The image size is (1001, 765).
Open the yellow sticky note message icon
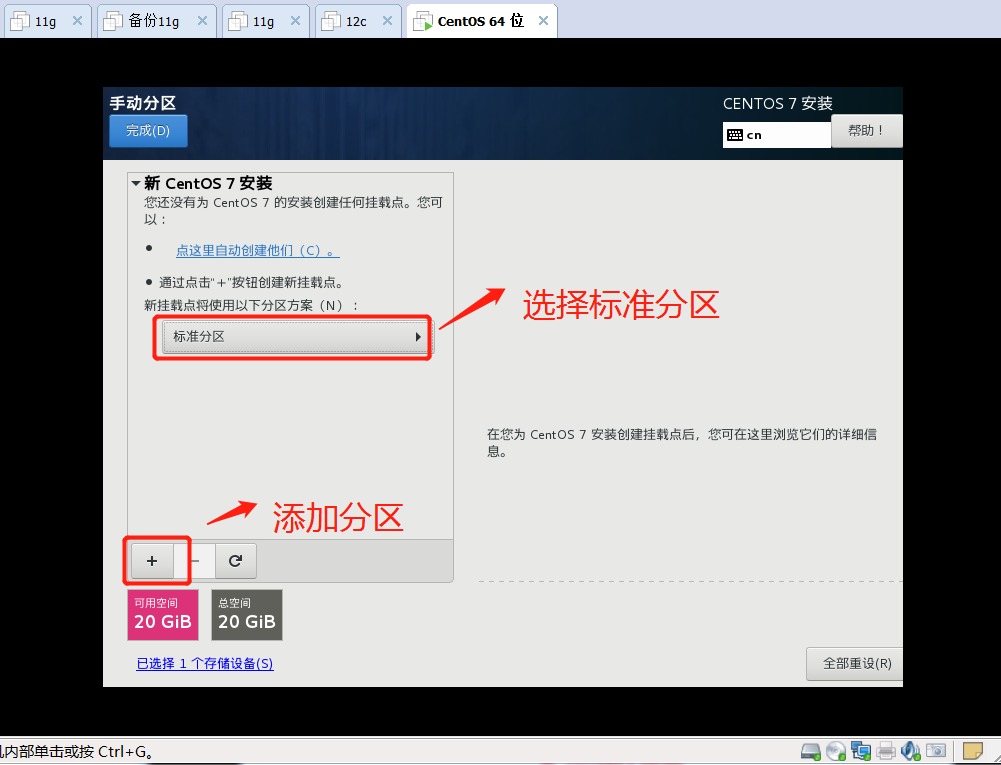pos(973,751)
